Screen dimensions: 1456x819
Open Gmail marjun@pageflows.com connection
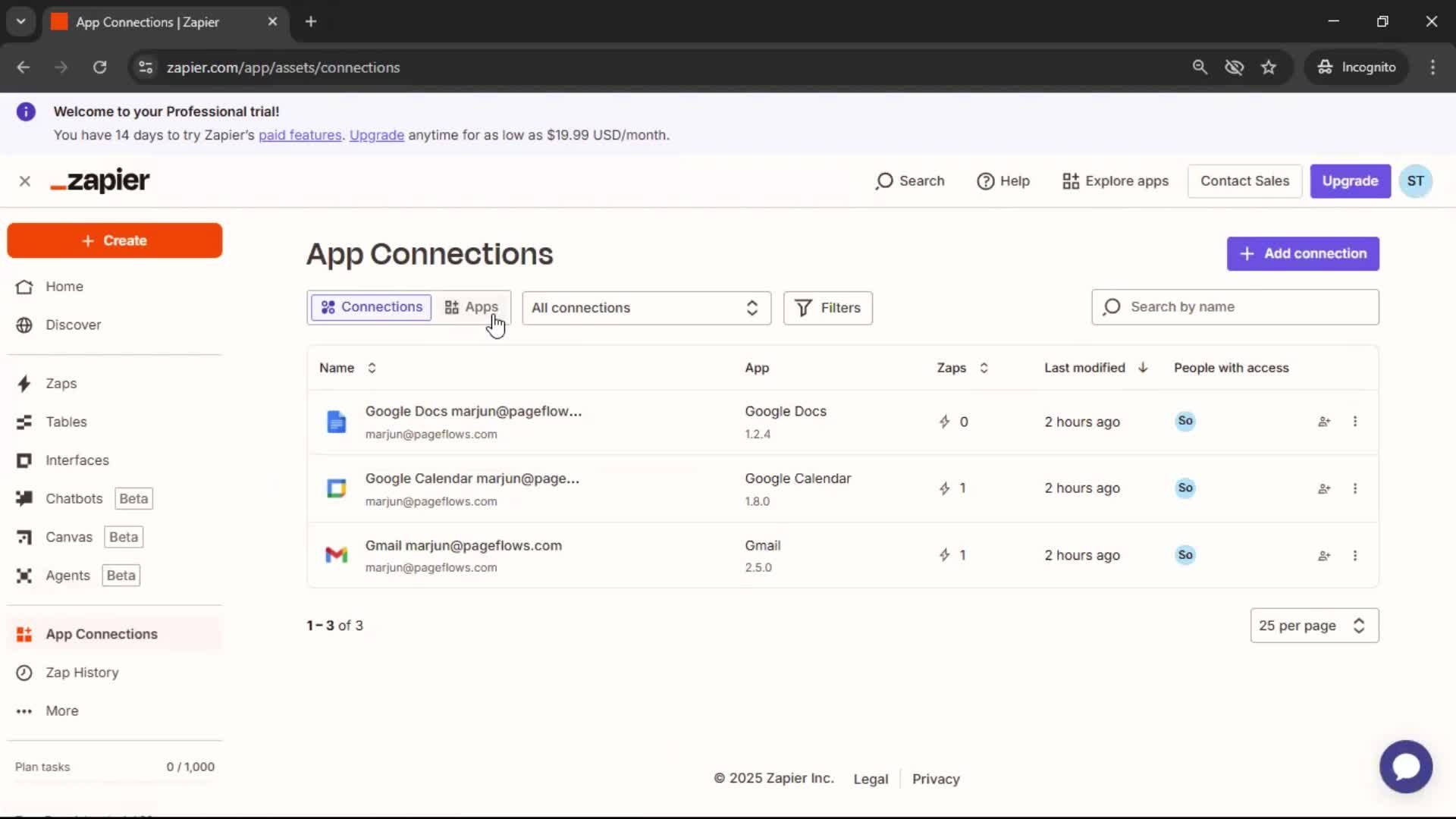pos(463,545)
